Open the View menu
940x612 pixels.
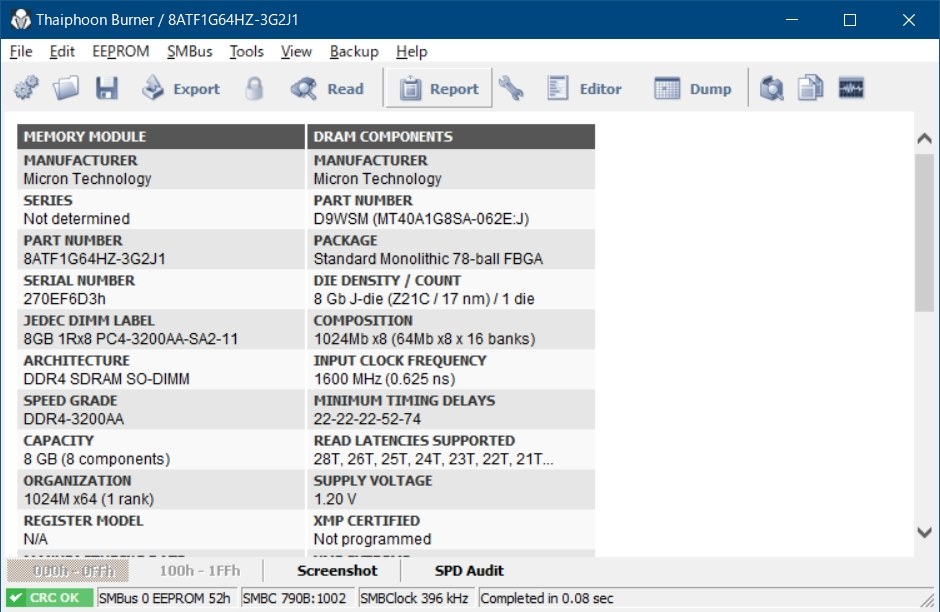click(296, 52)
